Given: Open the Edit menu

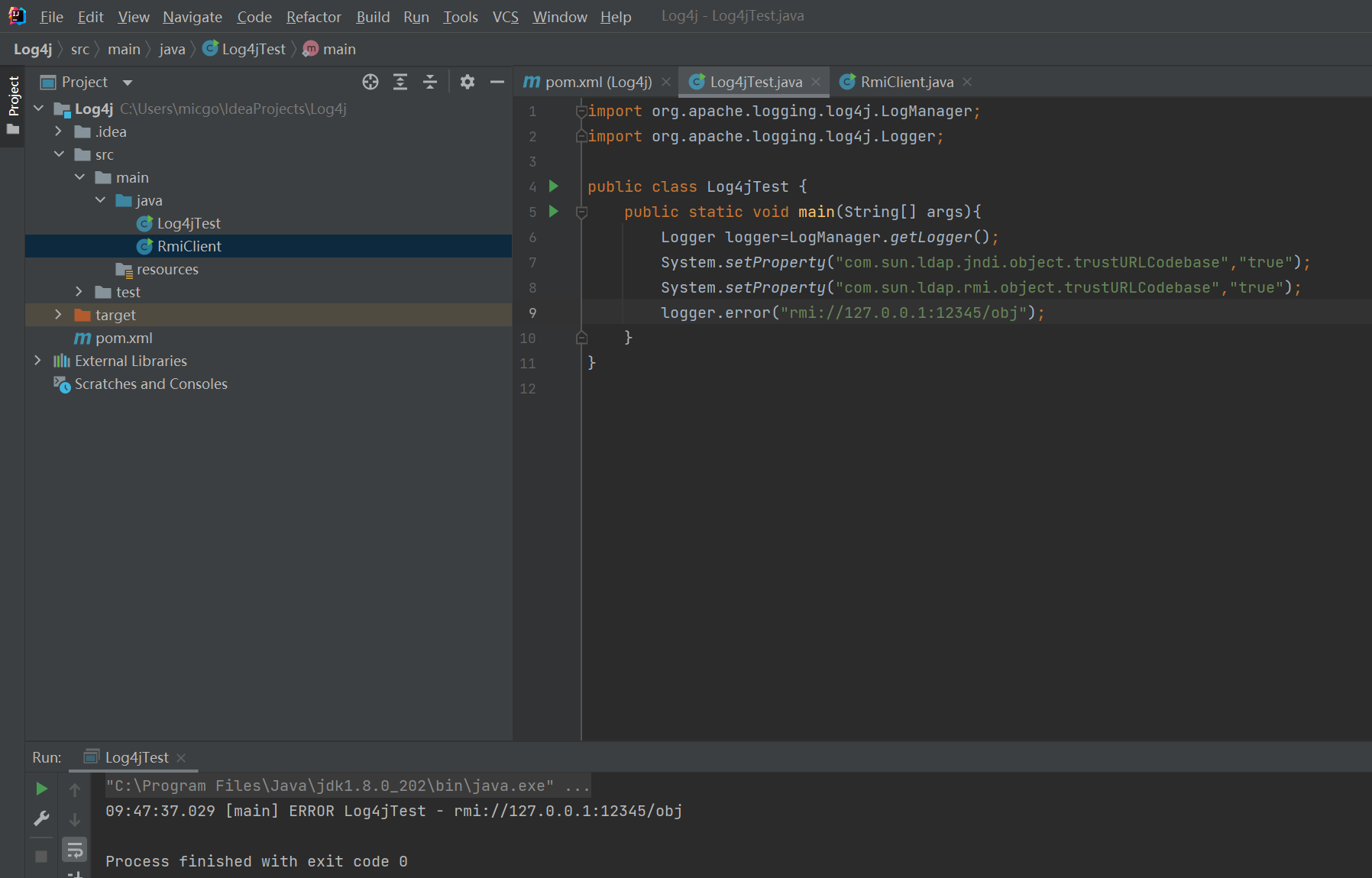Looking at the screenshot, I should [90, 17].
